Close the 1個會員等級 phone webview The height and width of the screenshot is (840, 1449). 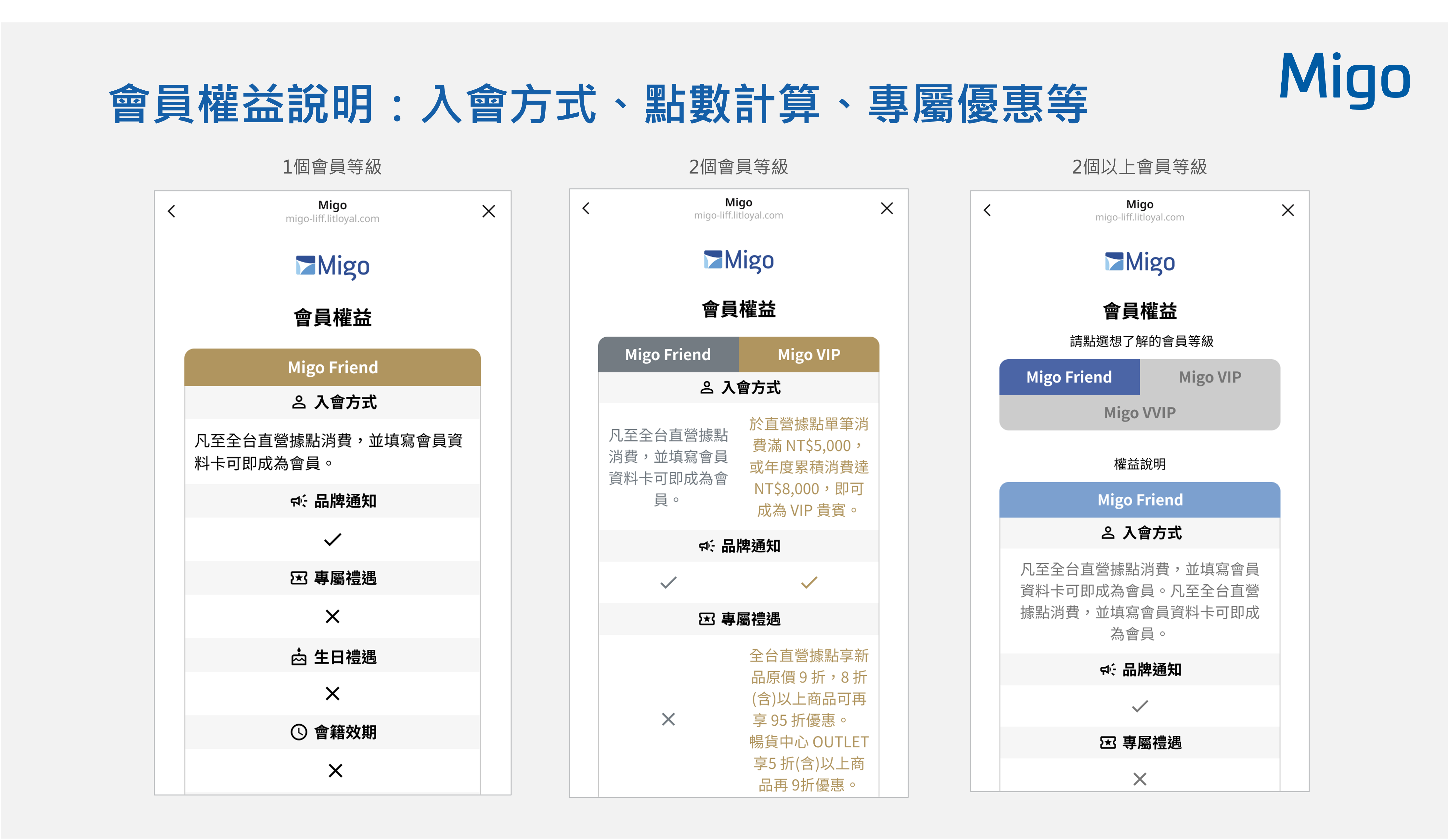pyautogui.click(x=489, y=211)
